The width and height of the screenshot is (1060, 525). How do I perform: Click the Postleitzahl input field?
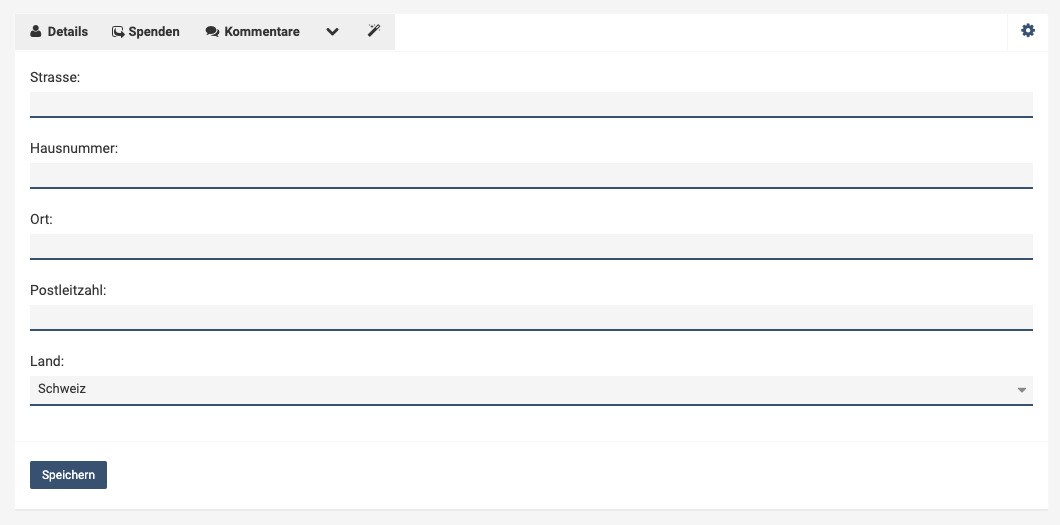point(531,318)
